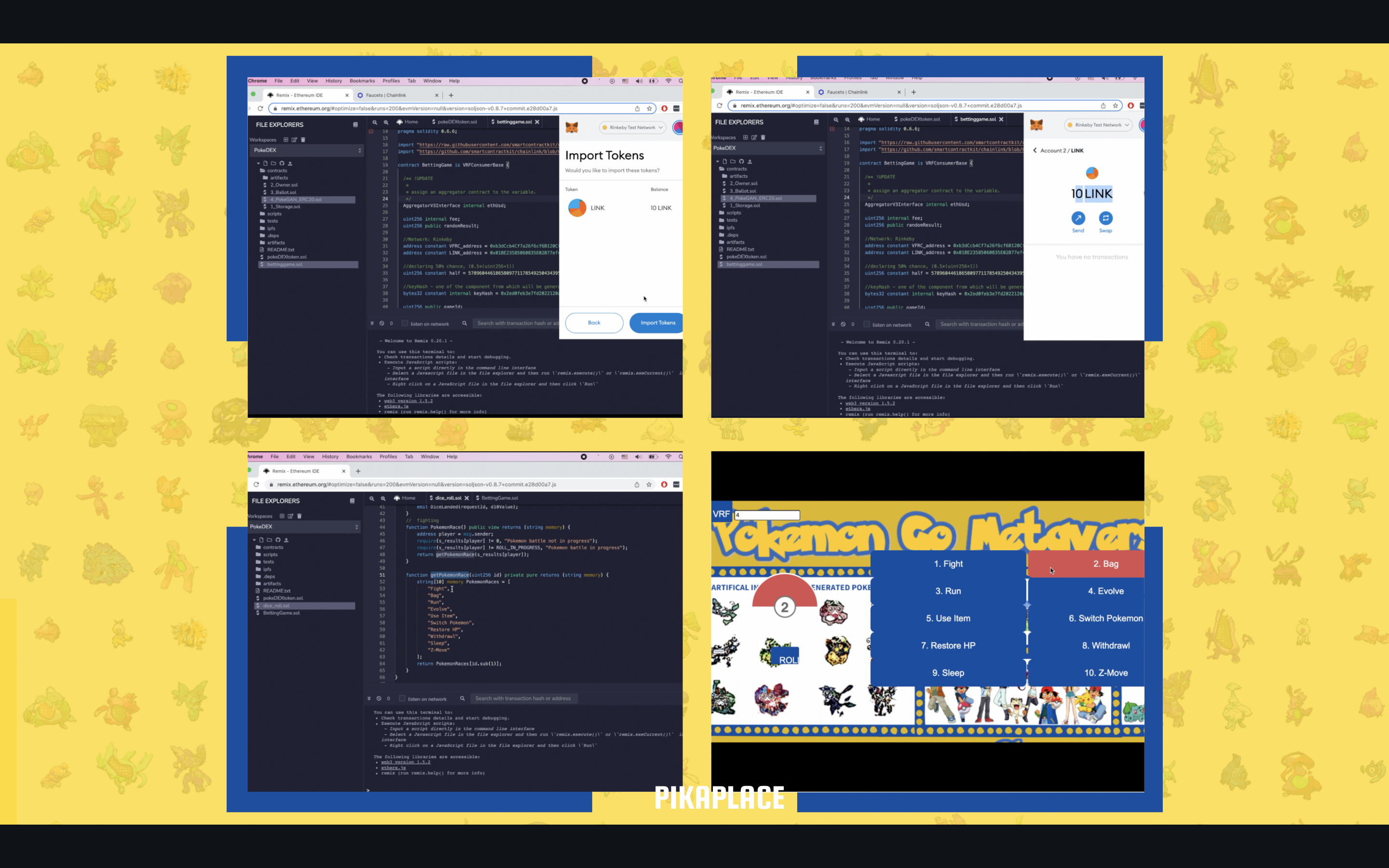The width and height of the screenshot is (1389, 868).
Task: Open Rinkeby Test Network dropdown above Import Tokens
Action: click(x=632, y=127)
